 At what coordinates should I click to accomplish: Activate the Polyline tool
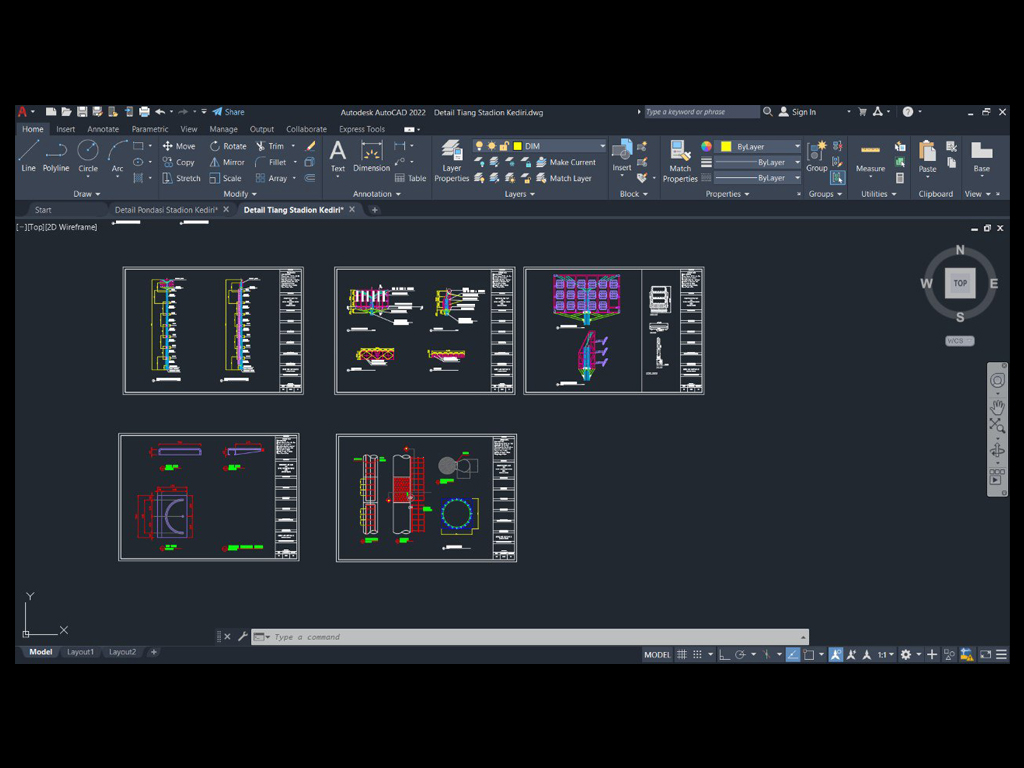tap(56, 155)
